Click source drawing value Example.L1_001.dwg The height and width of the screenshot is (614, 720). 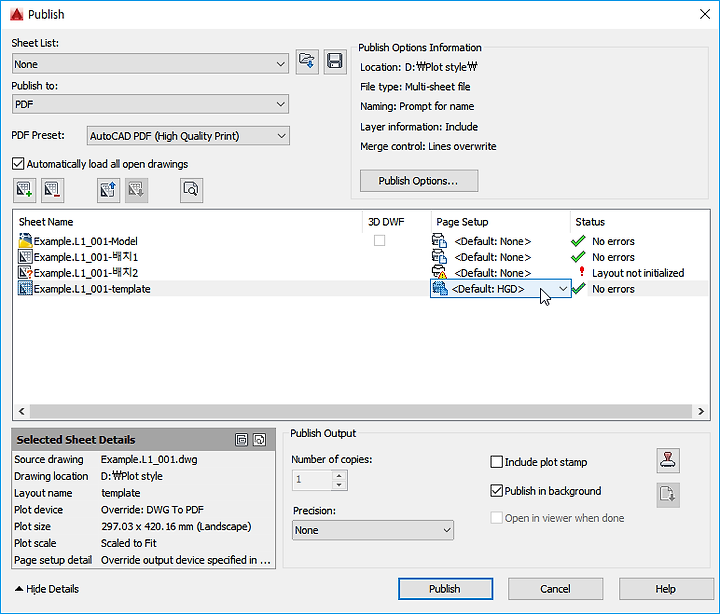click(149, 459)
